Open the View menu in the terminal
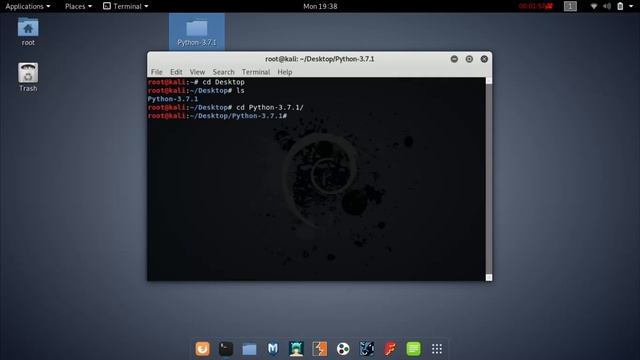This screenshot has width=640, height=360. click(x=197, y=72)
